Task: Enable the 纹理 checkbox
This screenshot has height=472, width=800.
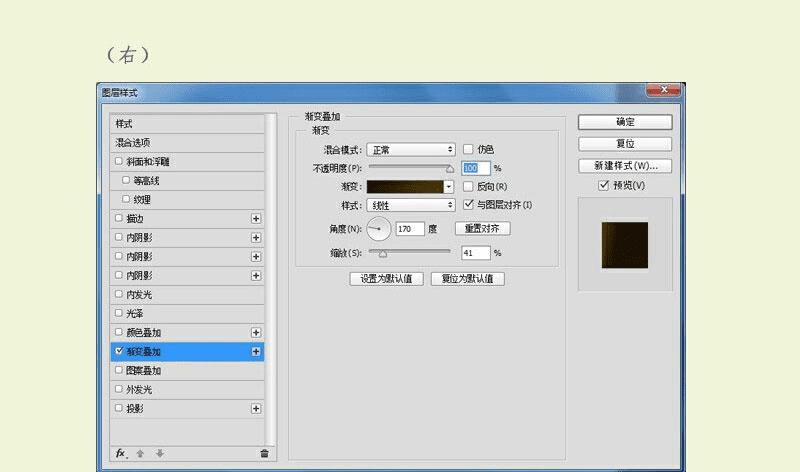Action: pyautogui.click(x=126, y=199)
